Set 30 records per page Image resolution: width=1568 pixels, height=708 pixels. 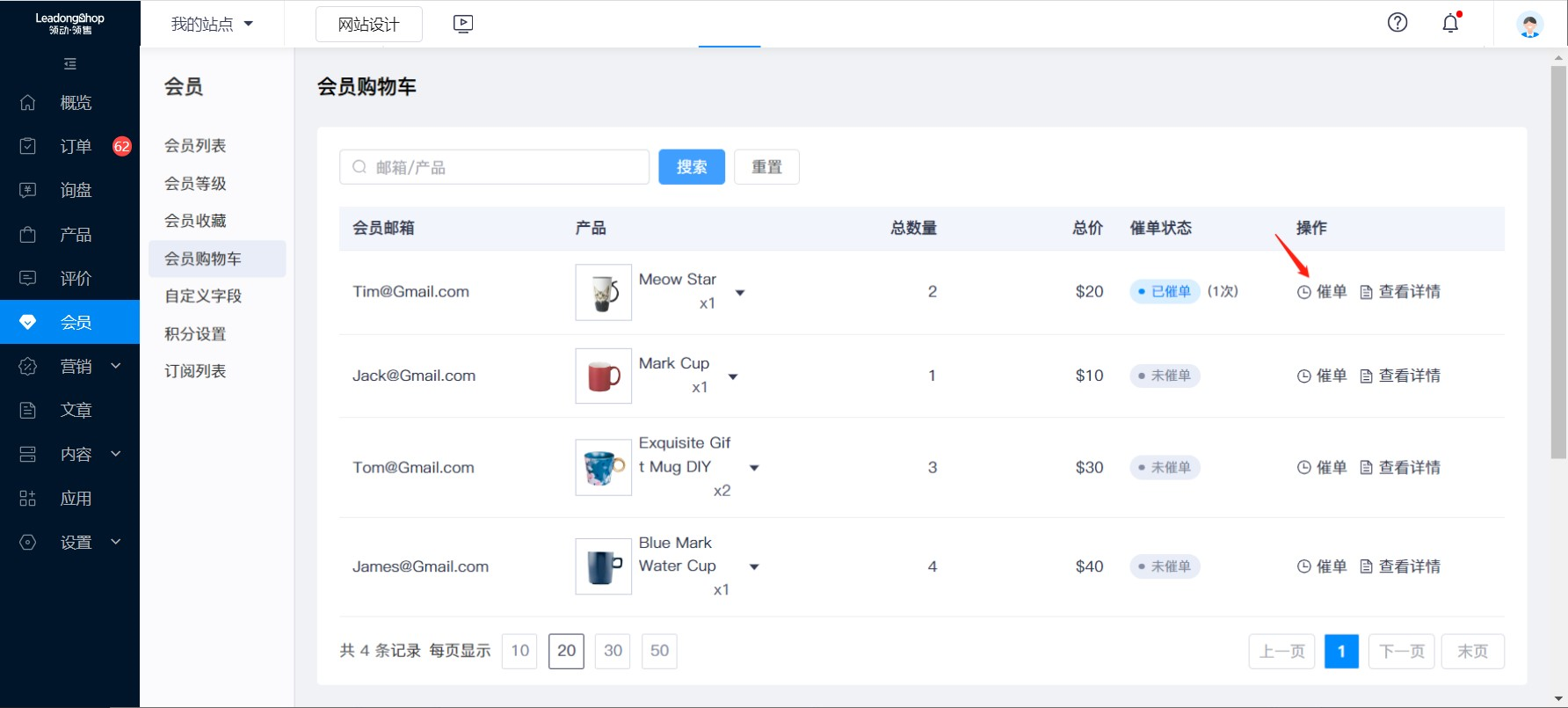tap(613, 651)
